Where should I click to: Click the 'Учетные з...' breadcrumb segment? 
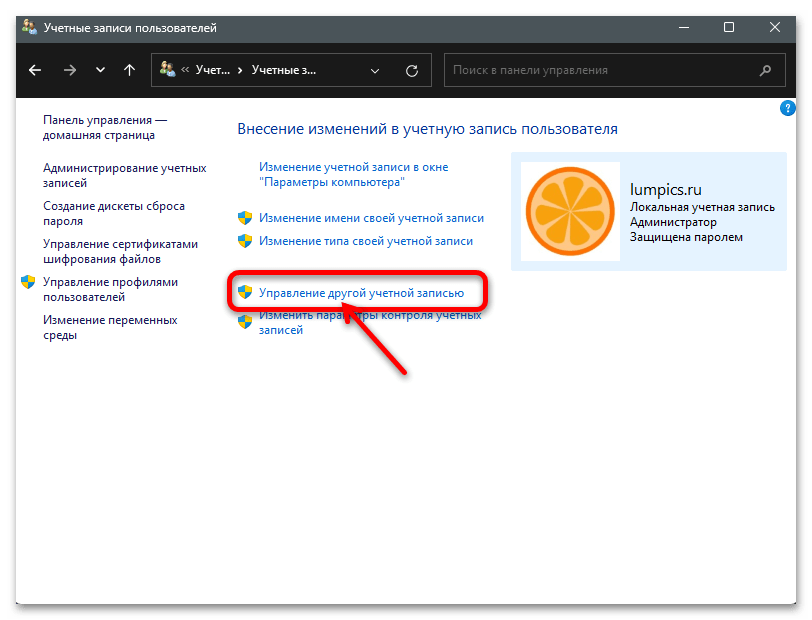coord(283,70)
